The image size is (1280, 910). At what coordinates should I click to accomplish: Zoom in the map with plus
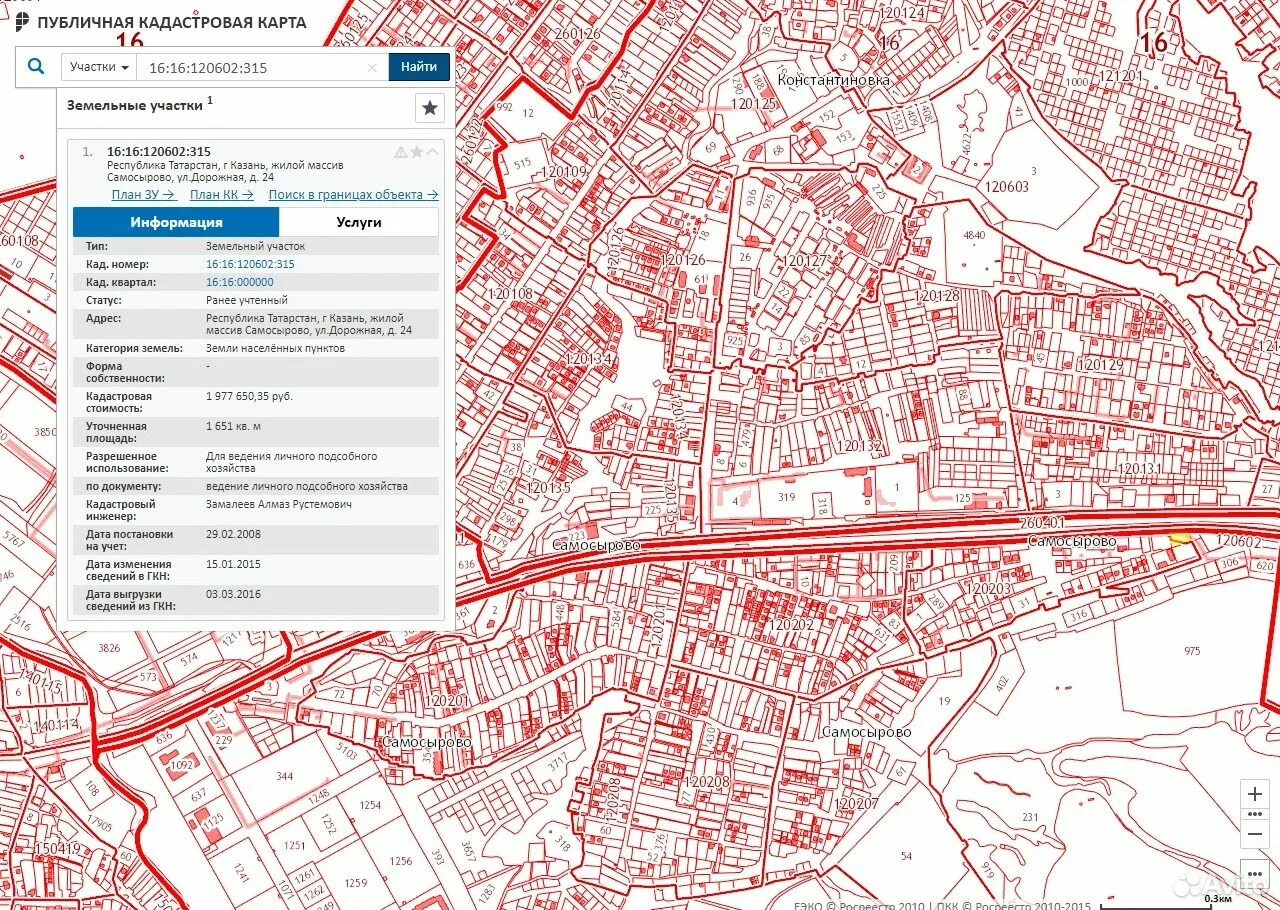click(1255, 794)
